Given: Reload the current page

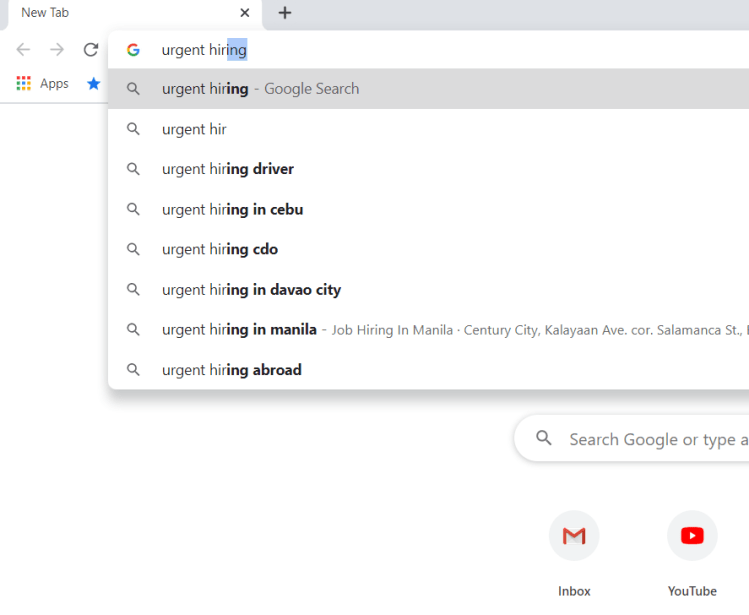Looking at the screenshot, I should [x=91, y=50].
